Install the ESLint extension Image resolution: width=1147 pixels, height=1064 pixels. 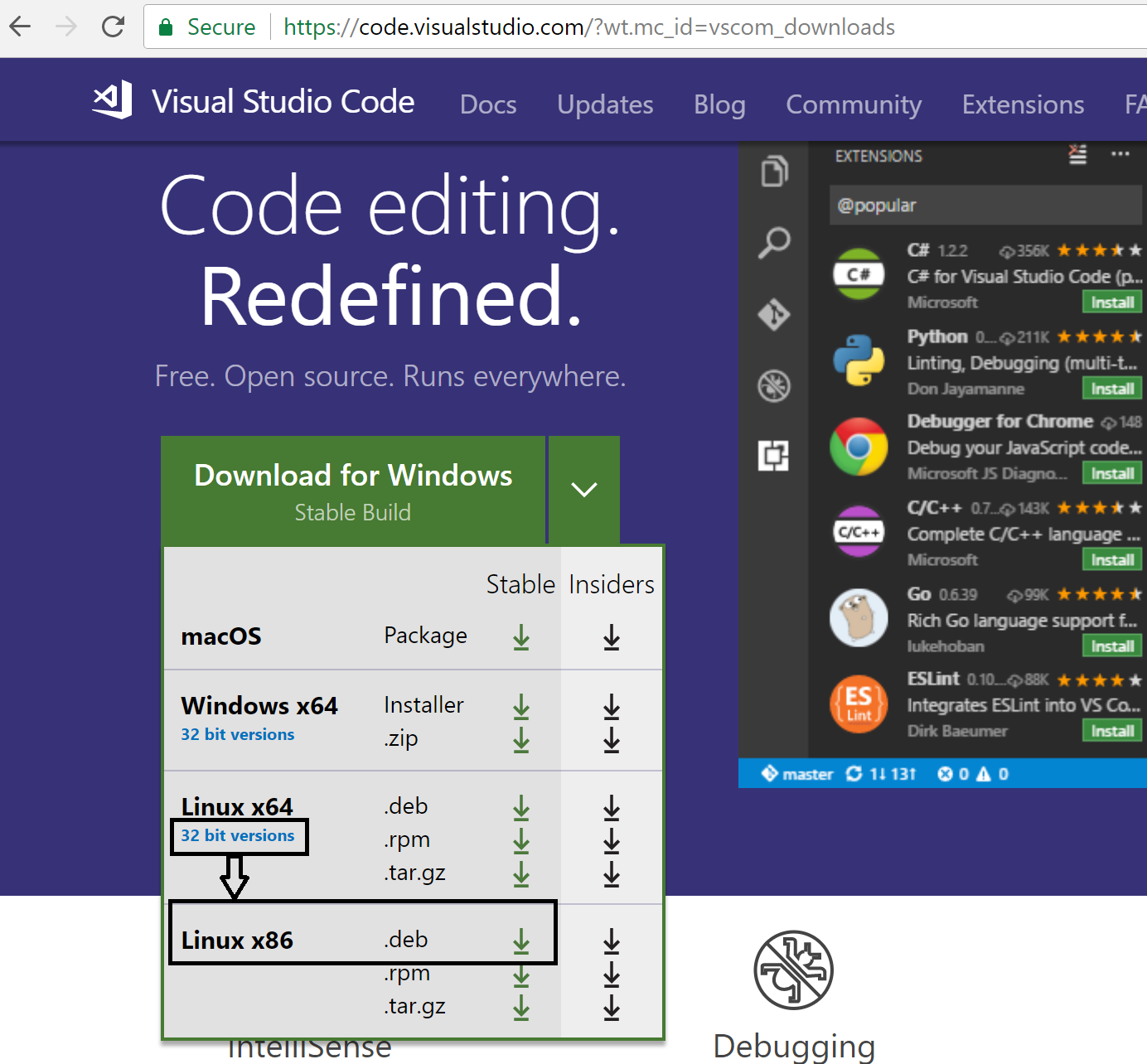point(1112,731)
